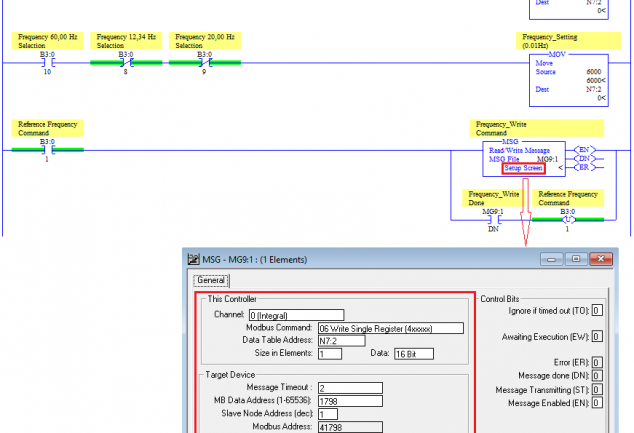Select the MSG Read/Write Message instruction block
This screenshot has height=433, width=634.
pos(524,158)
